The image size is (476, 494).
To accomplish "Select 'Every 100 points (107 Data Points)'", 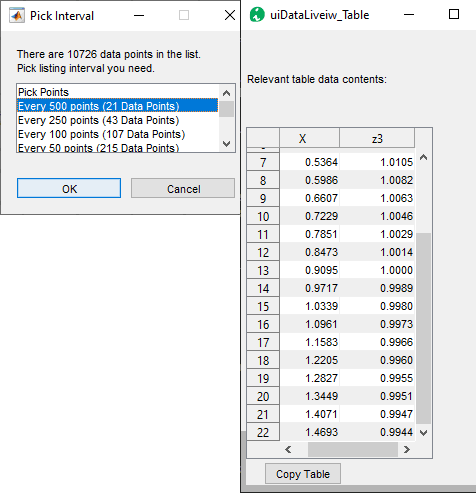I will coord(117,134).
